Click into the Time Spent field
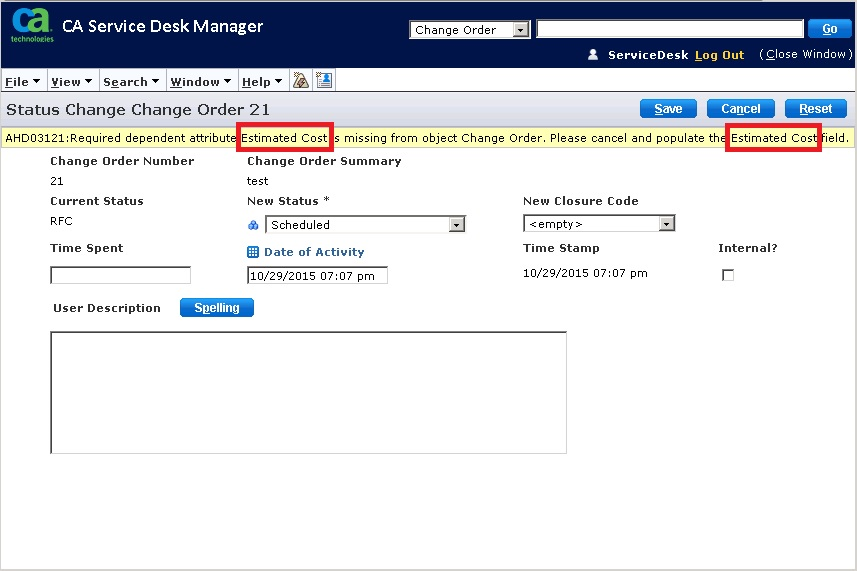857x571 pixels. [x=120, y=275]
